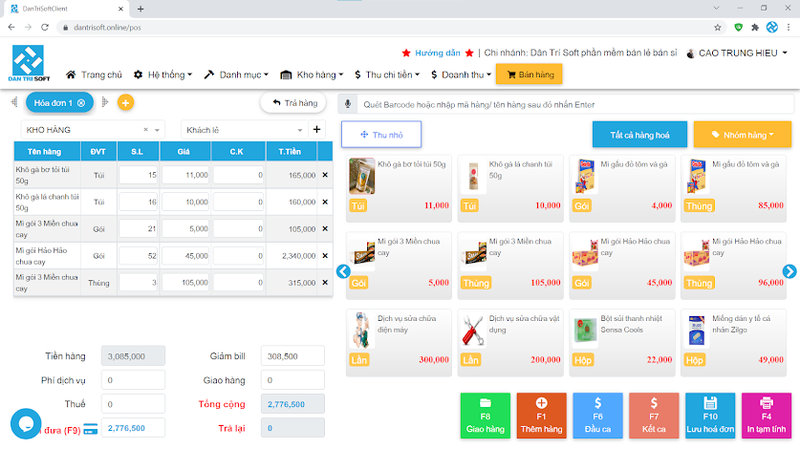800x449 pixels.
Task: Edit the Thuế tax field
Action: pos(133,404)
